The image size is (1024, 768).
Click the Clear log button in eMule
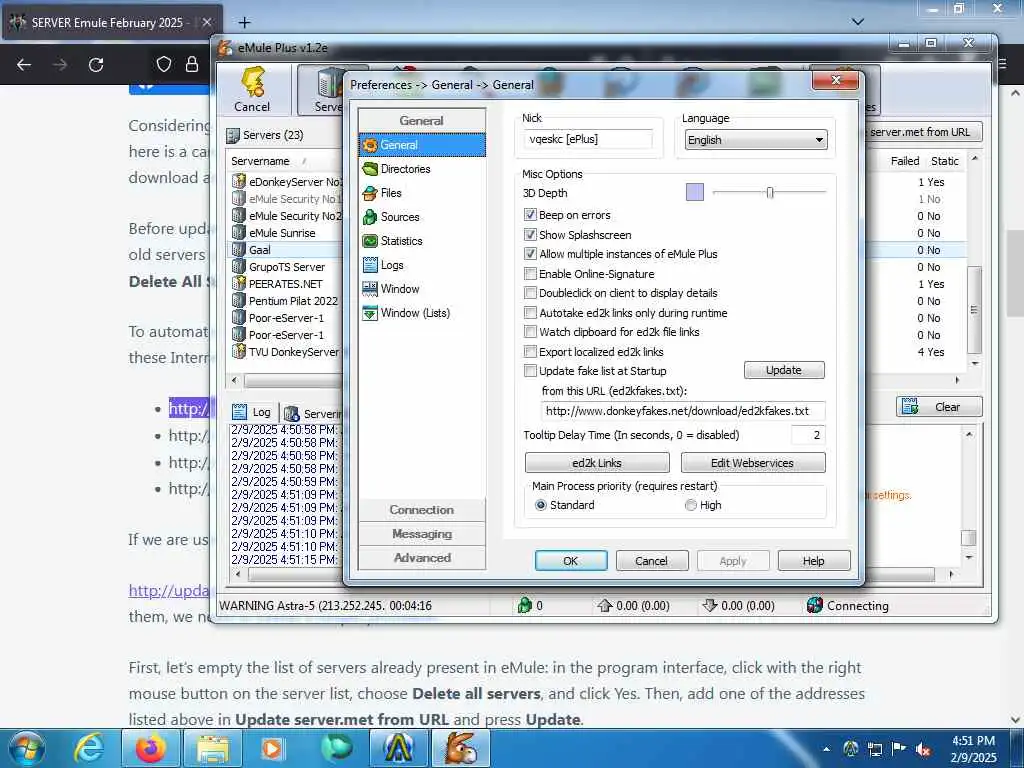939,407
